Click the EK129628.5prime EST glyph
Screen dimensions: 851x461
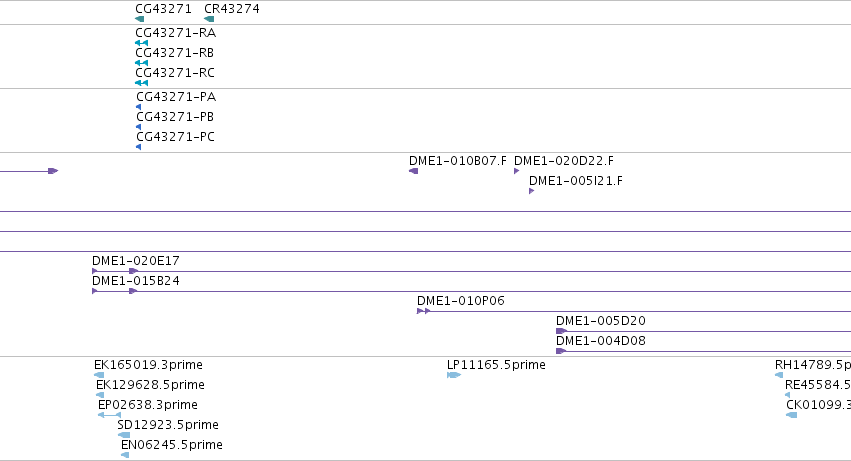pyautogui.click(x=100, y=395)
